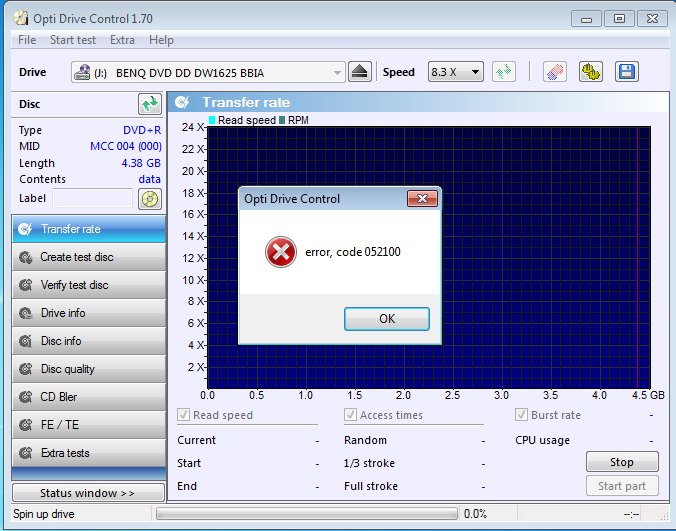This screenshot has height=531, width=676.
Task: Open the Drive info section
Action: [x=89, y=313]
